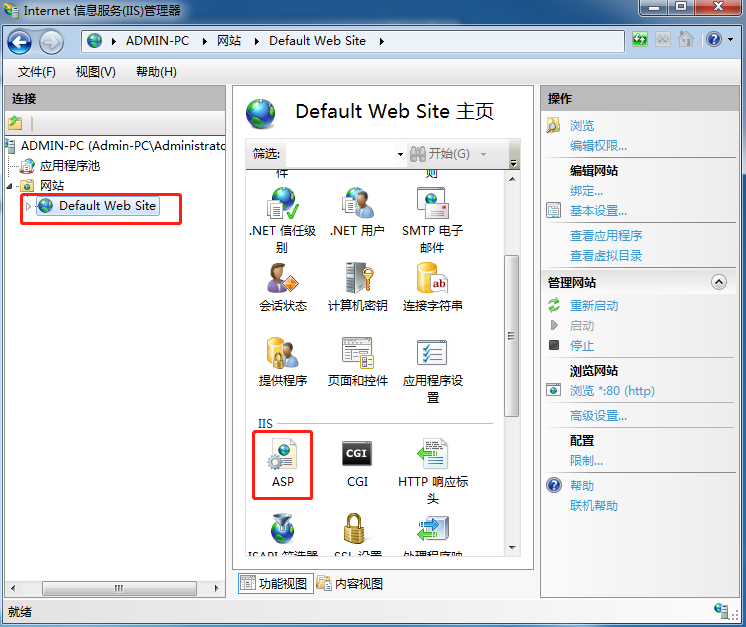
Task: Open the 会话状态 icon
Action: 282,287
